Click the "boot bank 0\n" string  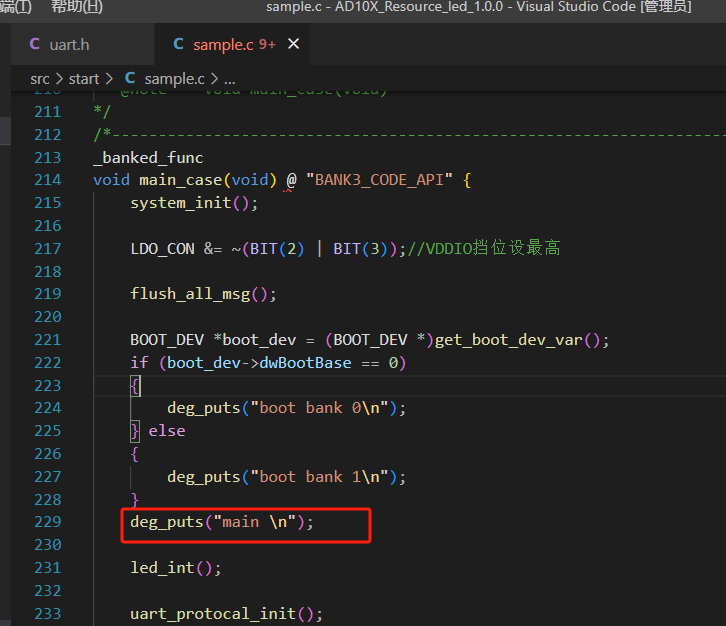coord(319,408)
